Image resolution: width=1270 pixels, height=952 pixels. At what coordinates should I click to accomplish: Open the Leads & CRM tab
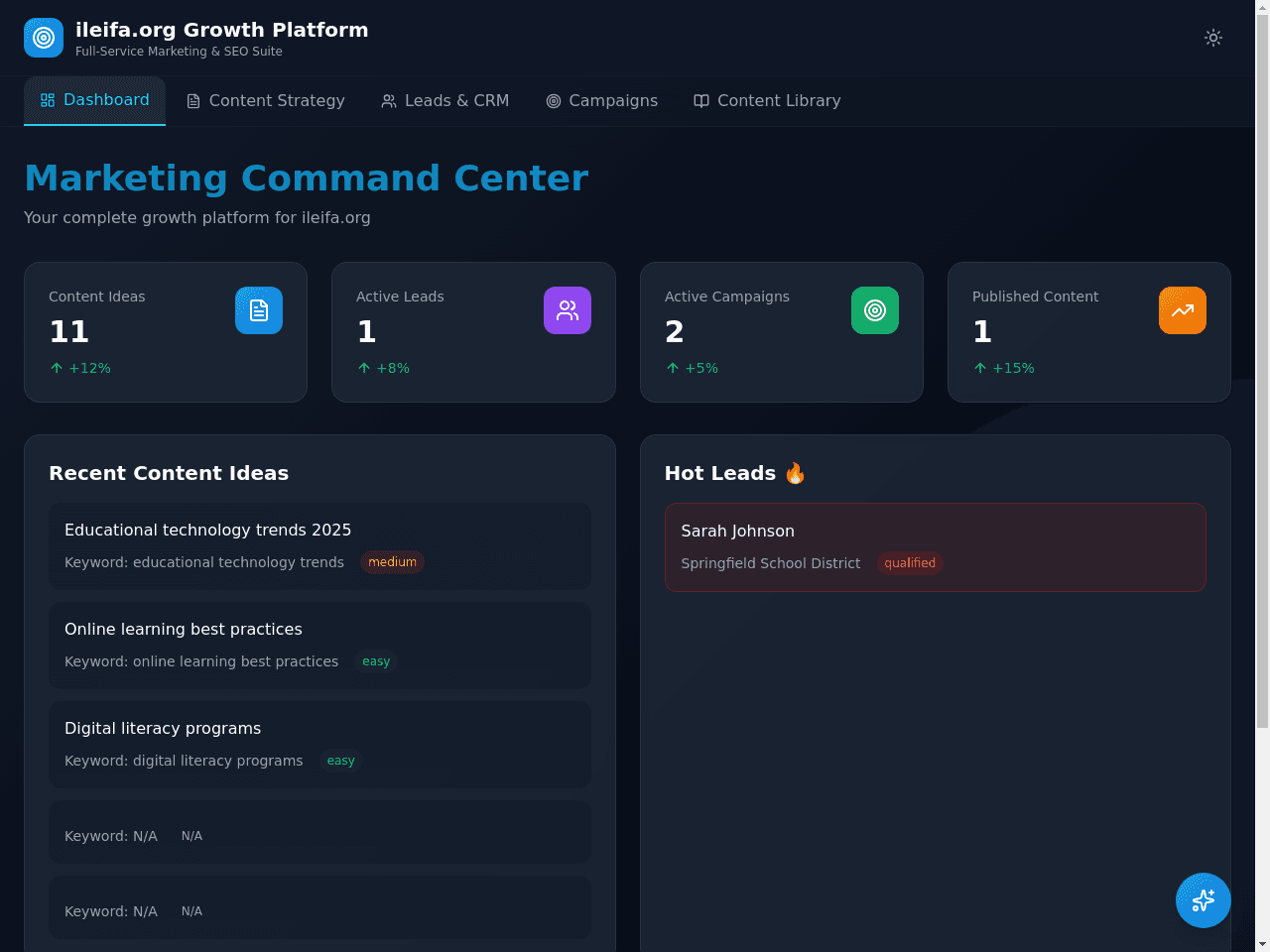(x=445, y=101)
